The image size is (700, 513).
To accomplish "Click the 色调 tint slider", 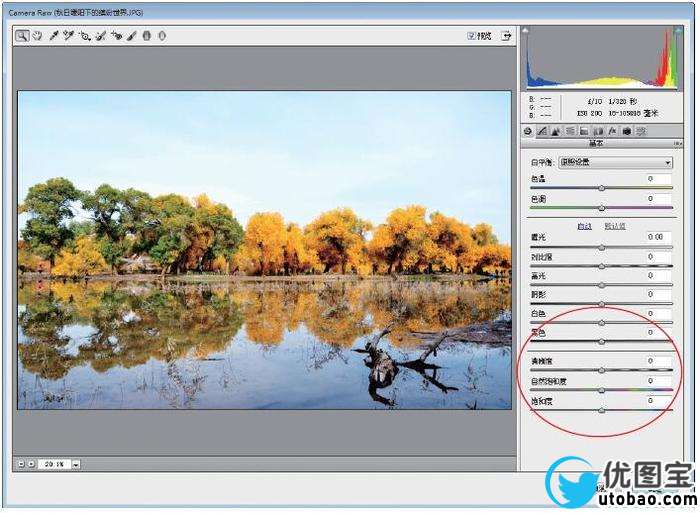I will click(601, 208).
